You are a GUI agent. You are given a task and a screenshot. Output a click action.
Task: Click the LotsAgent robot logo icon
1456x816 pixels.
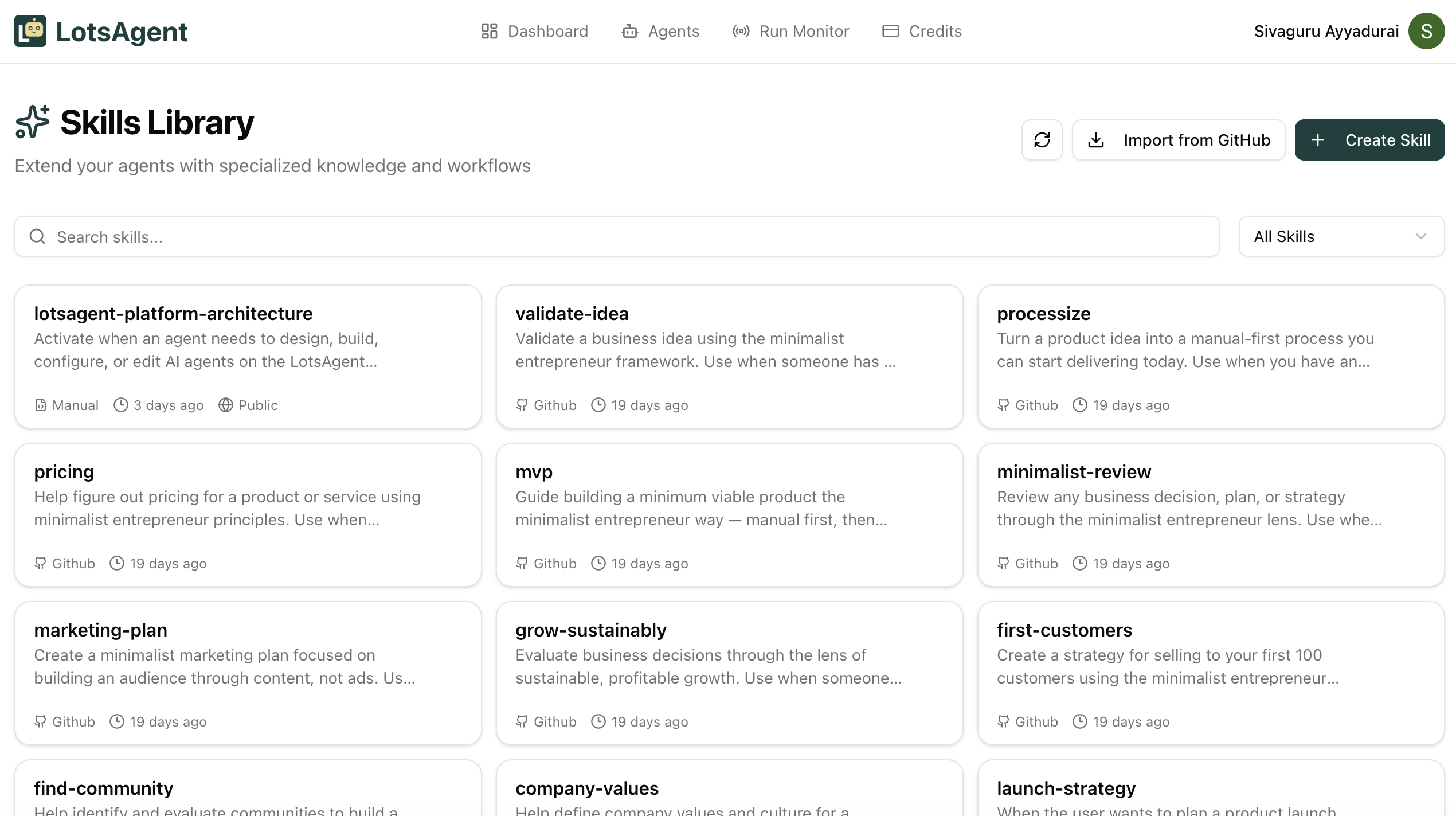30,31
